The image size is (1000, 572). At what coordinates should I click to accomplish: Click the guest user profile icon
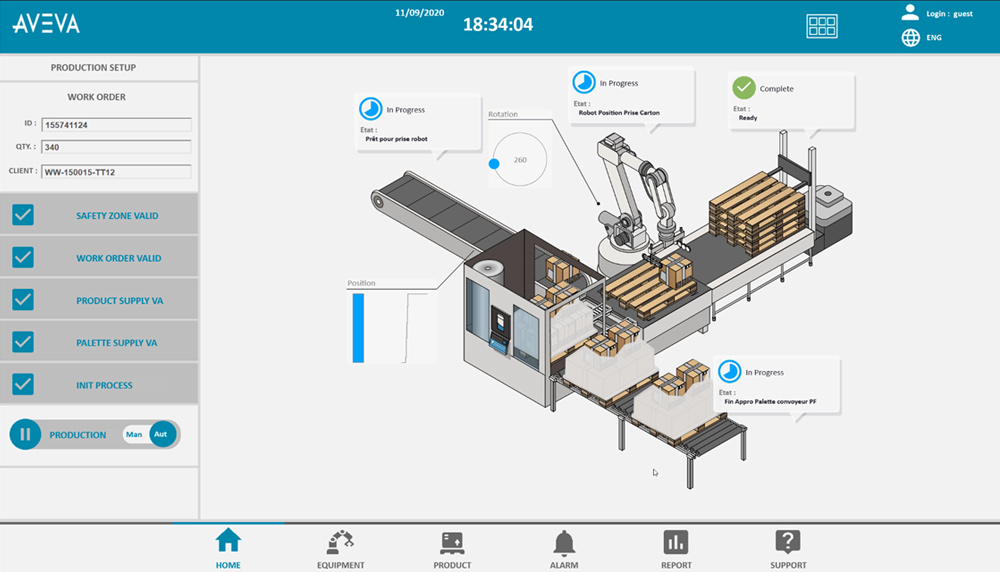[910, 13]
